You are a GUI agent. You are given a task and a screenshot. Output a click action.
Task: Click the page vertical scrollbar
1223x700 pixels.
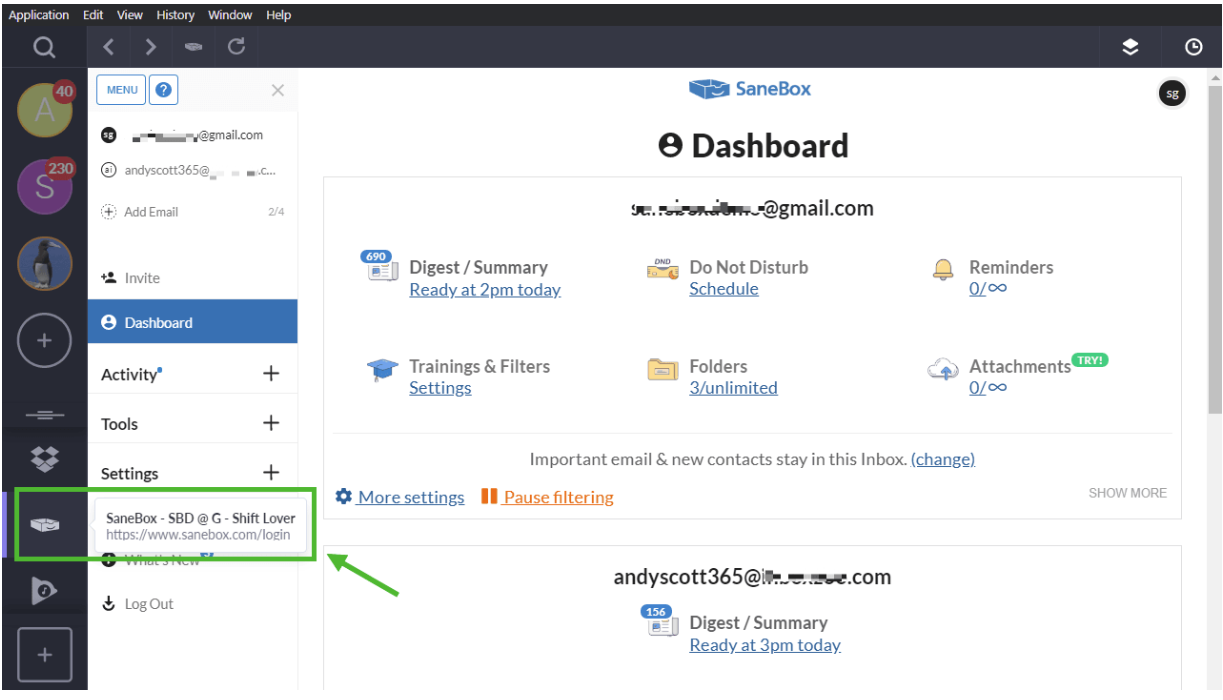tap(1215, 247)
